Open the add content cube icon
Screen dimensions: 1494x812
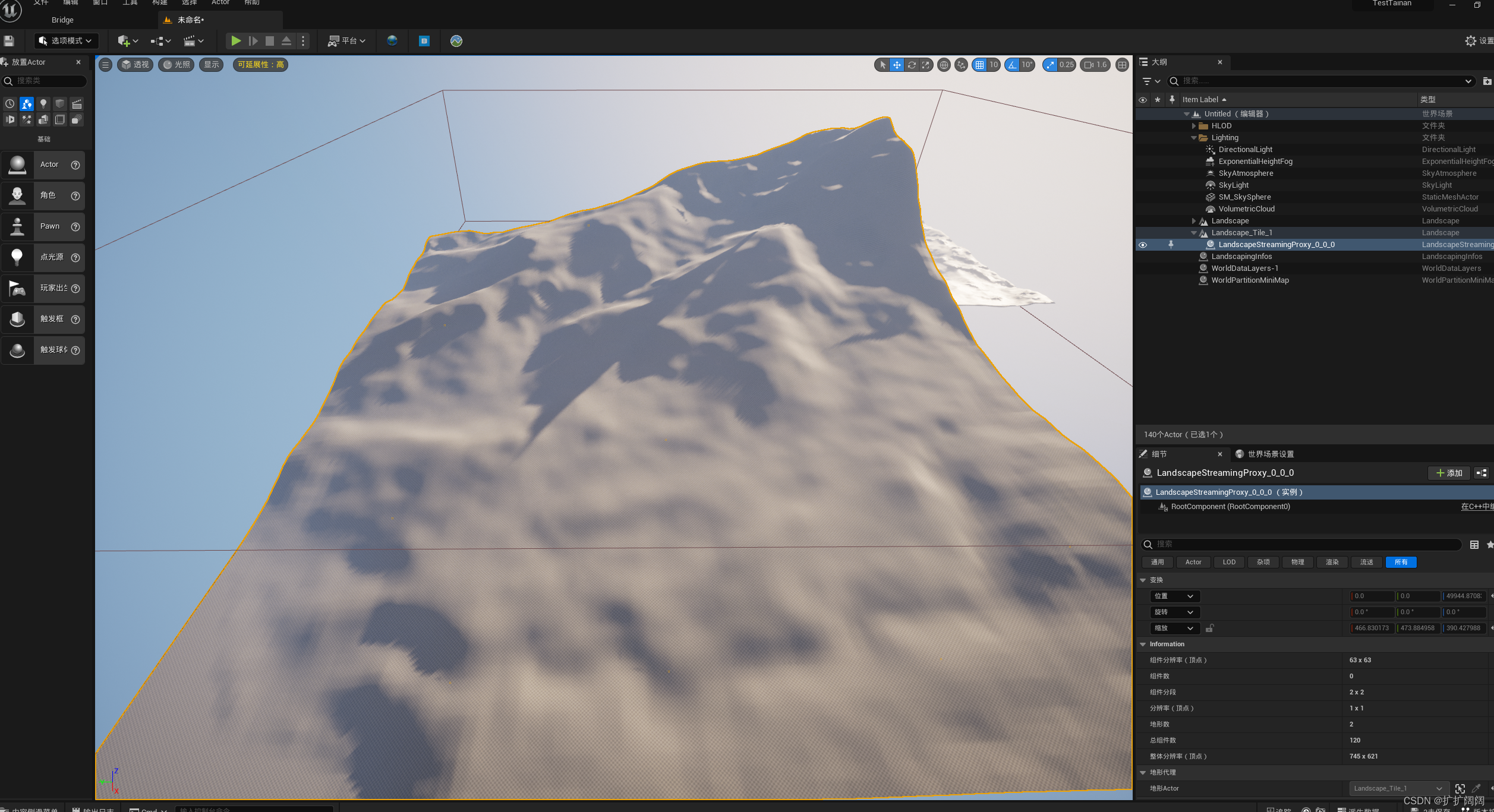tap(127, 41)
